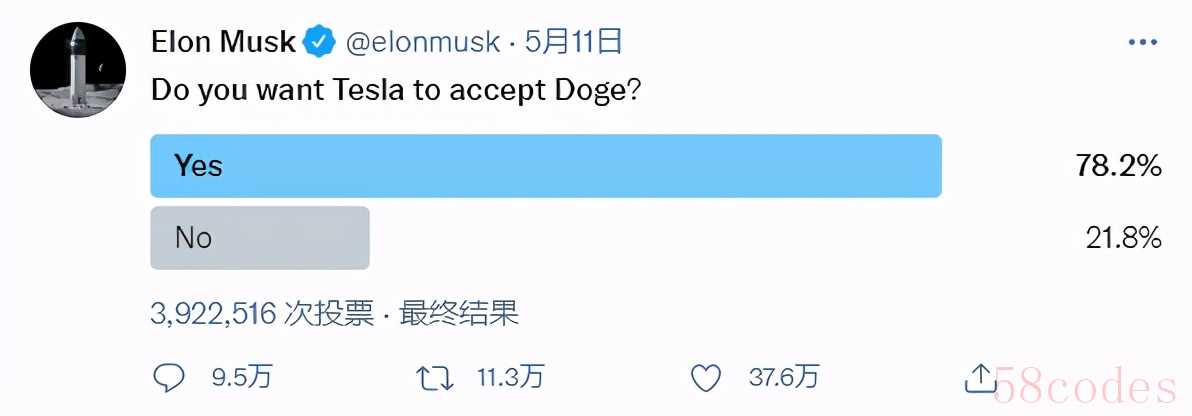1192x416 pixels.
Task: Click the @elonmusk handle
Action: click(423, 43)
